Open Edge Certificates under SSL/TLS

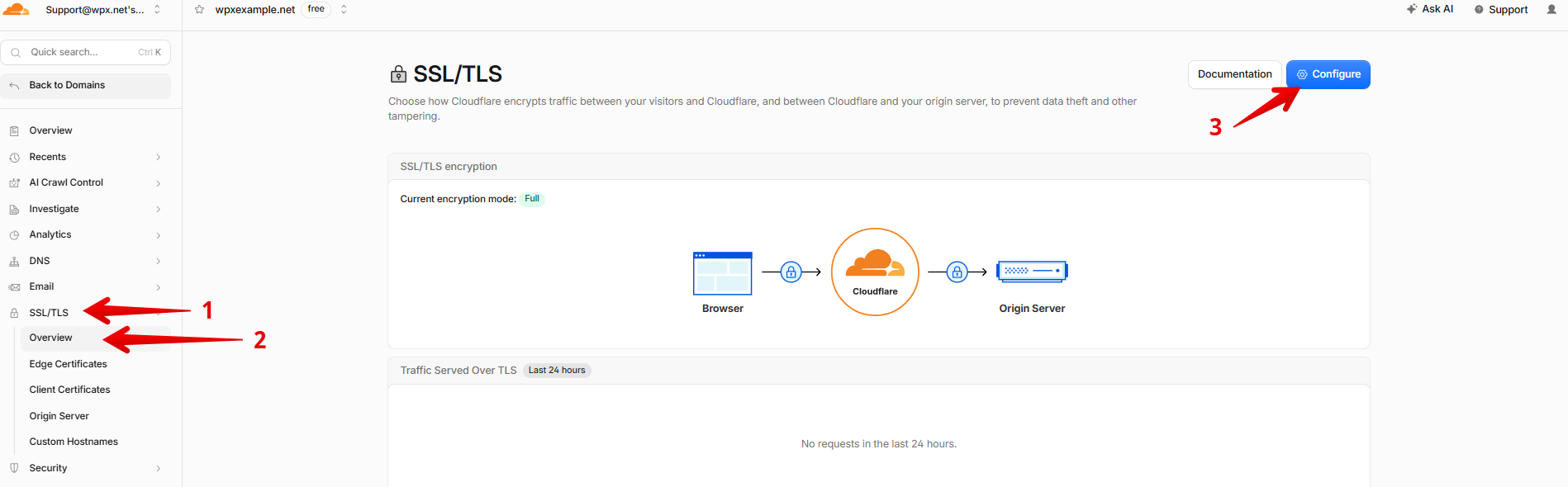[69, 364]
